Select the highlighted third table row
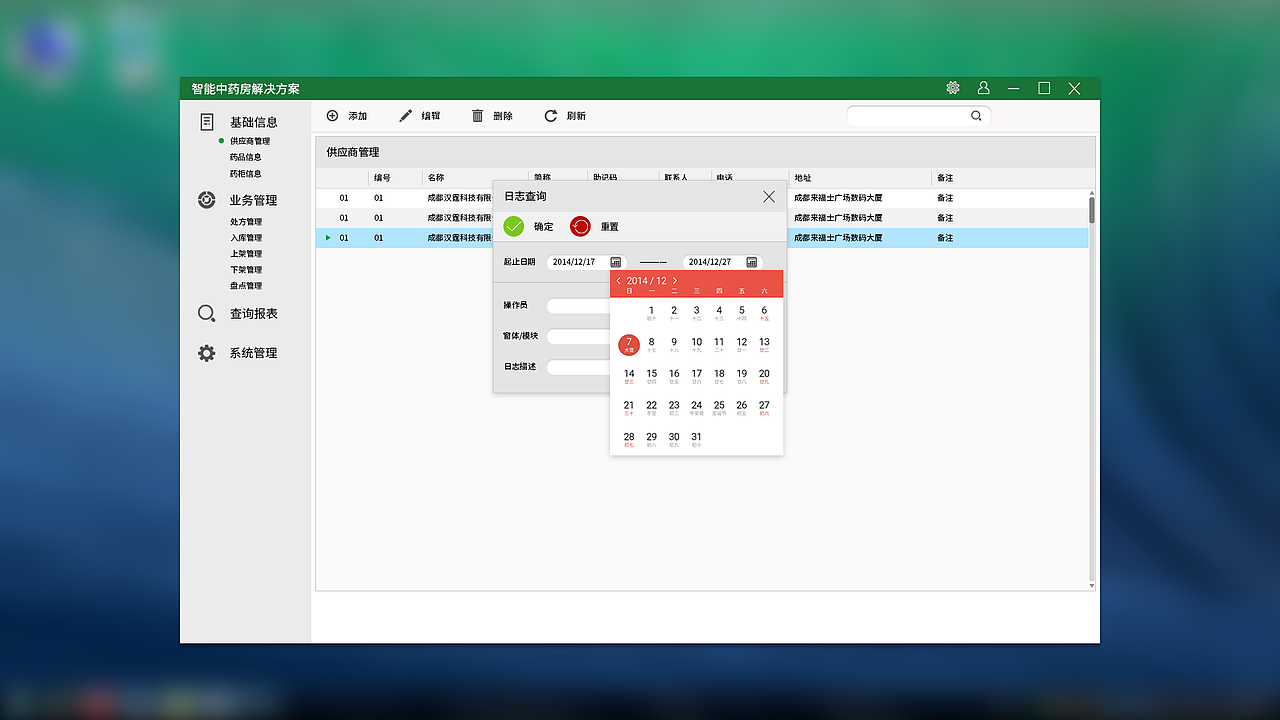The height and width of the screenshot is (720, 1280). [702, 238]
